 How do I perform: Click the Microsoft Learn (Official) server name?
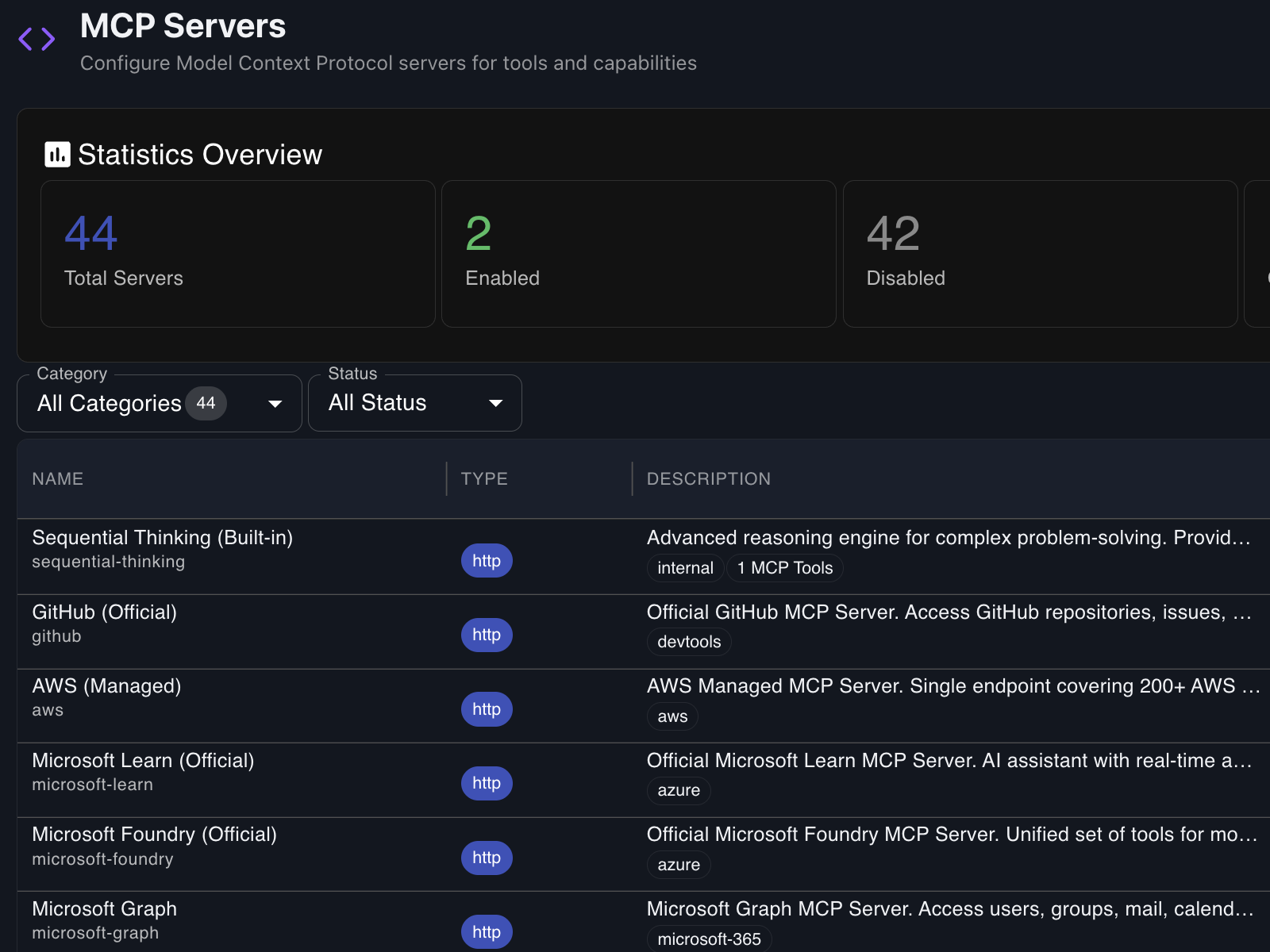(x=143, y=761)
